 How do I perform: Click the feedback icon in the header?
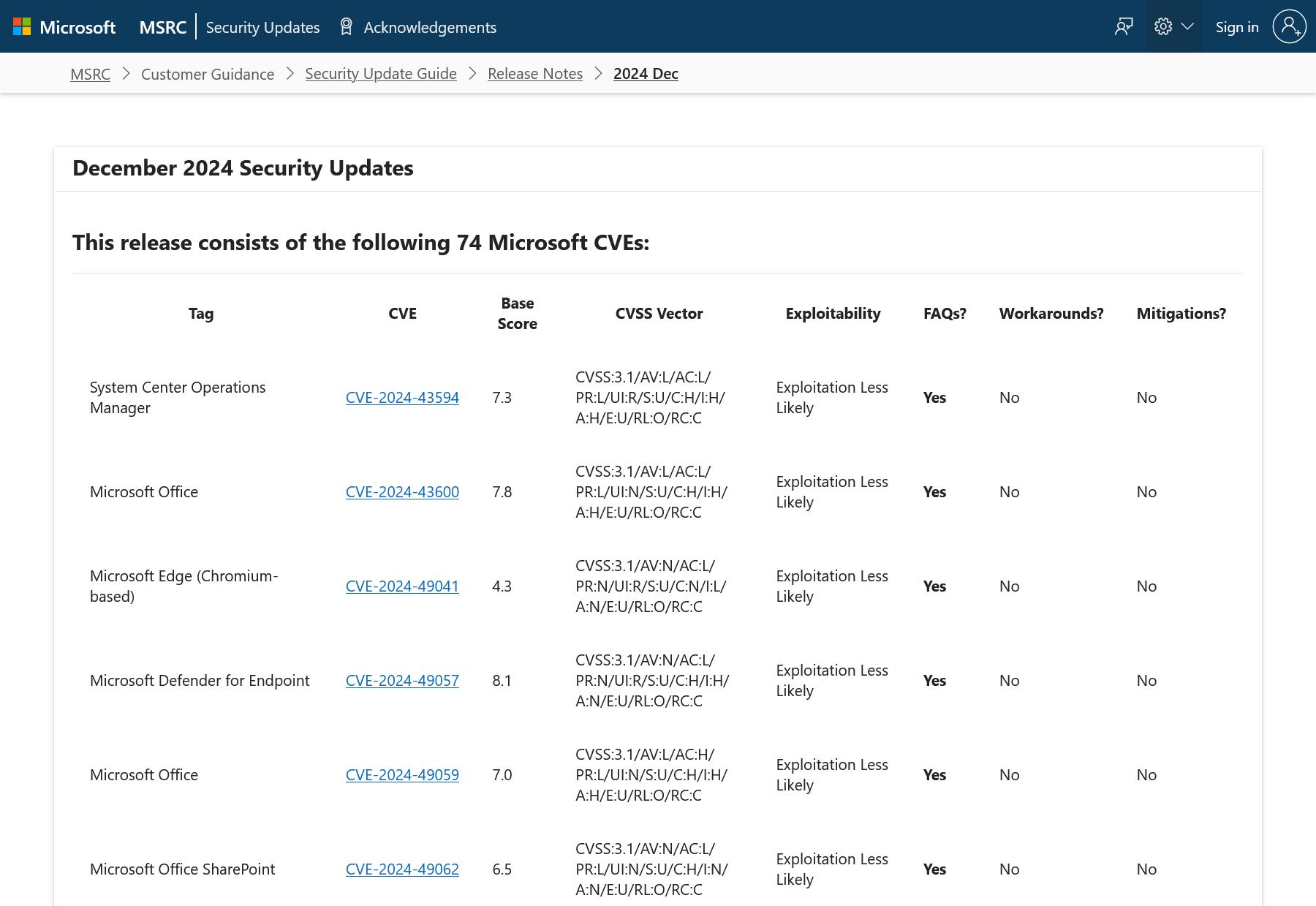(1124, 27)
